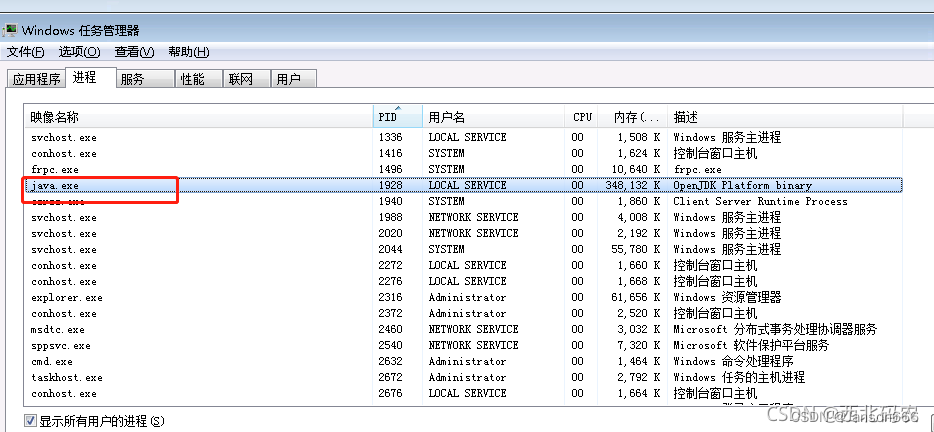Click user name of msdtc.exe row

coord(473,330)
